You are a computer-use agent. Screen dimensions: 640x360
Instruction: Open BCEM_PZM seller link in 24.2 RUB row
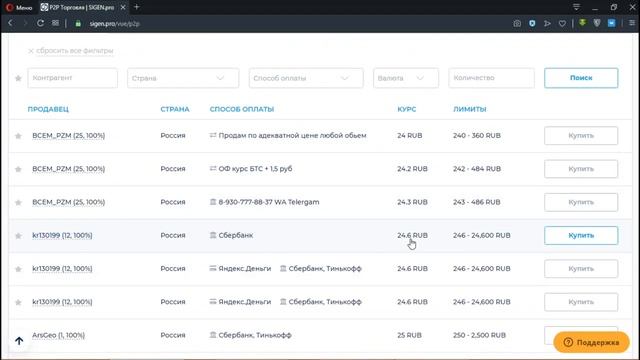tap(69, 169)
